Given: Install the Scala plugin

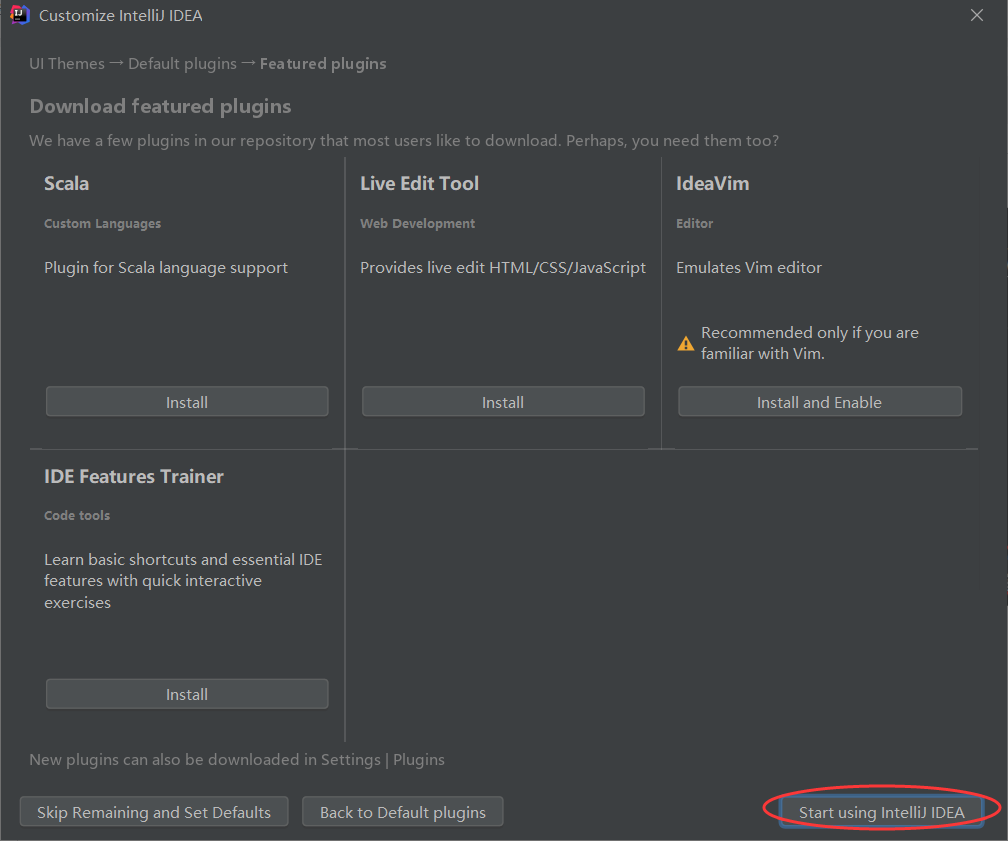Looking at the screenshot, I should pyautogui.click(x=187, y=402).
